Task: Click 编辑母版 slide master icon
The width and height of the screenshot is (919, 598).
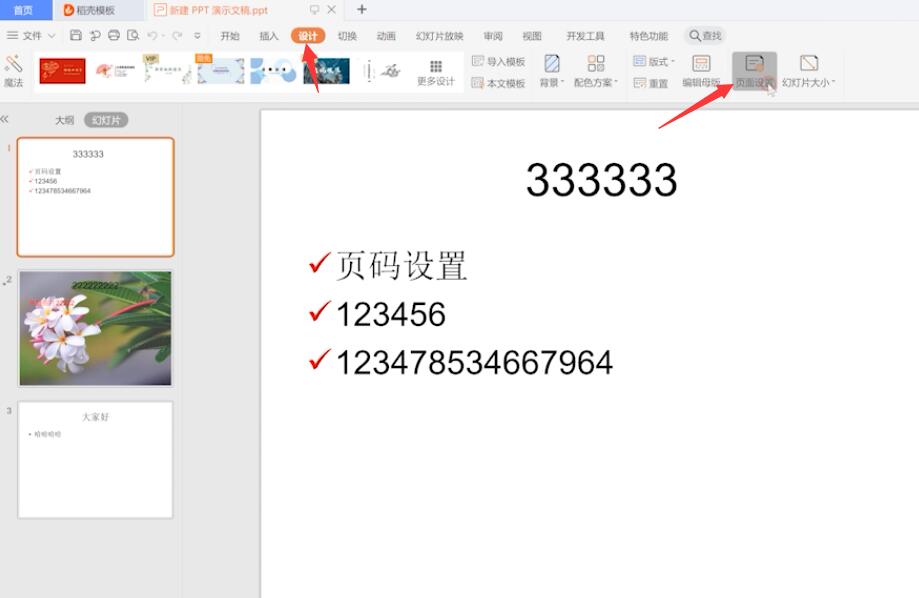Action: coord(701,71)
